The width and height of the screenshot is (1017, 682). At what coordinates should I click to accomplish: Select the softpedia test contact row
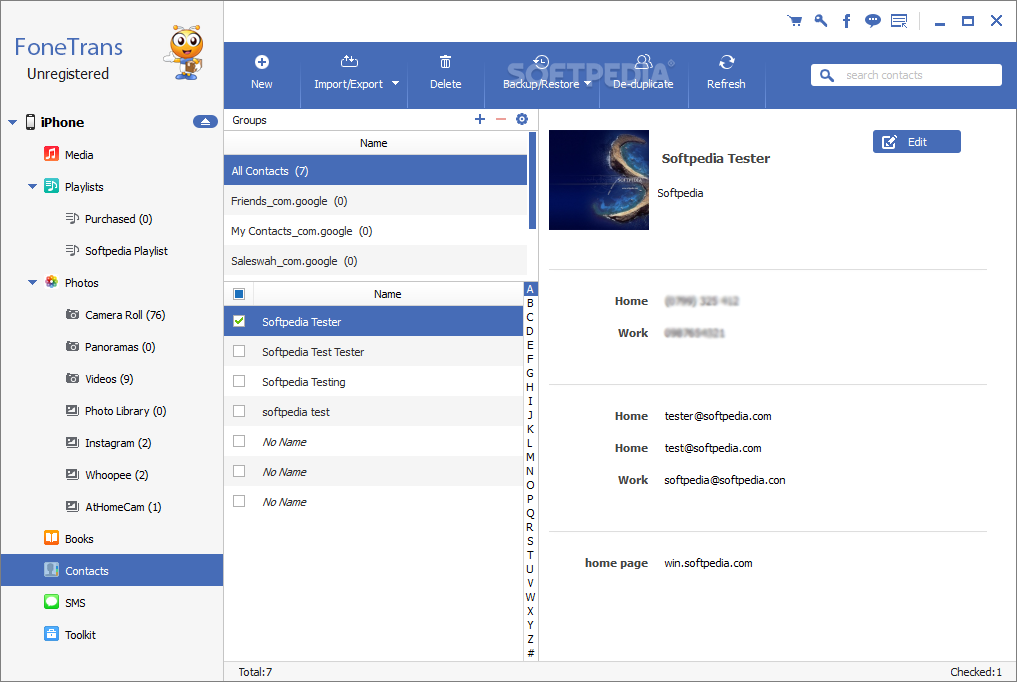374,411
